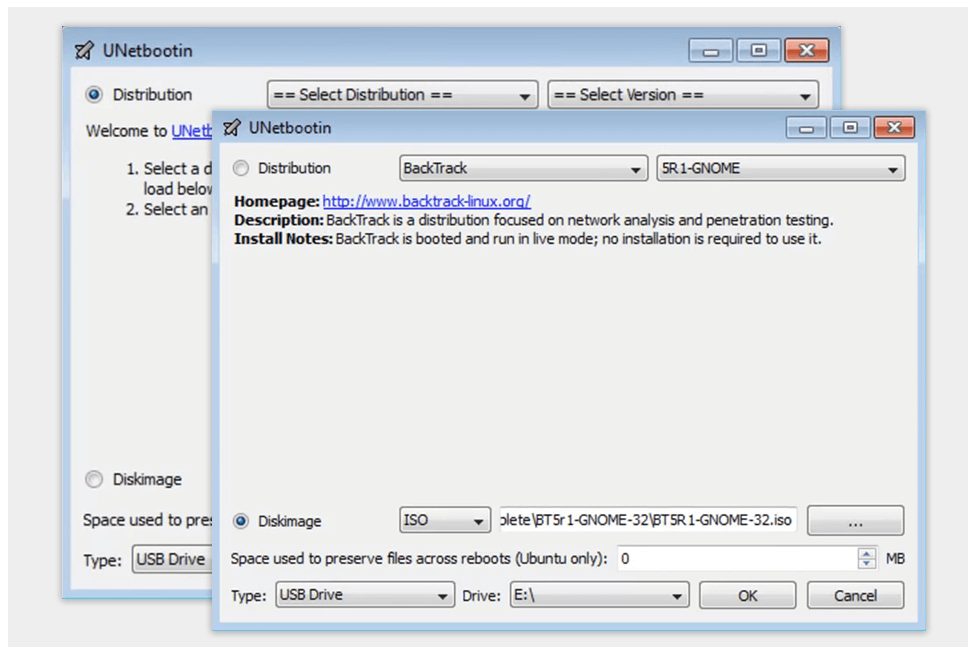979x656 pixels.
Task: Maximize the front UNetbootin window
Action: point(850,128)
